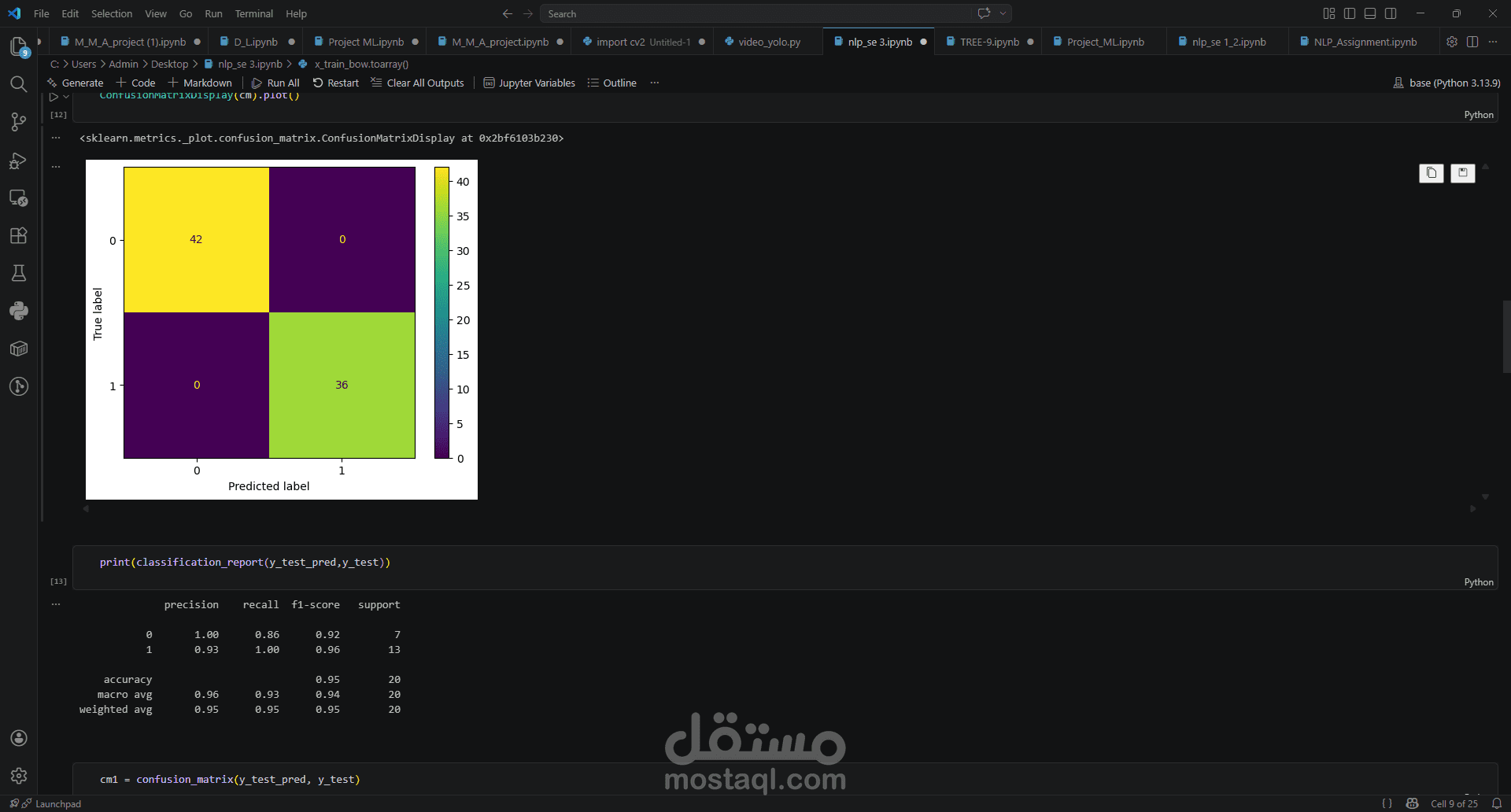Click the braces language status icon

(1387, 803)
